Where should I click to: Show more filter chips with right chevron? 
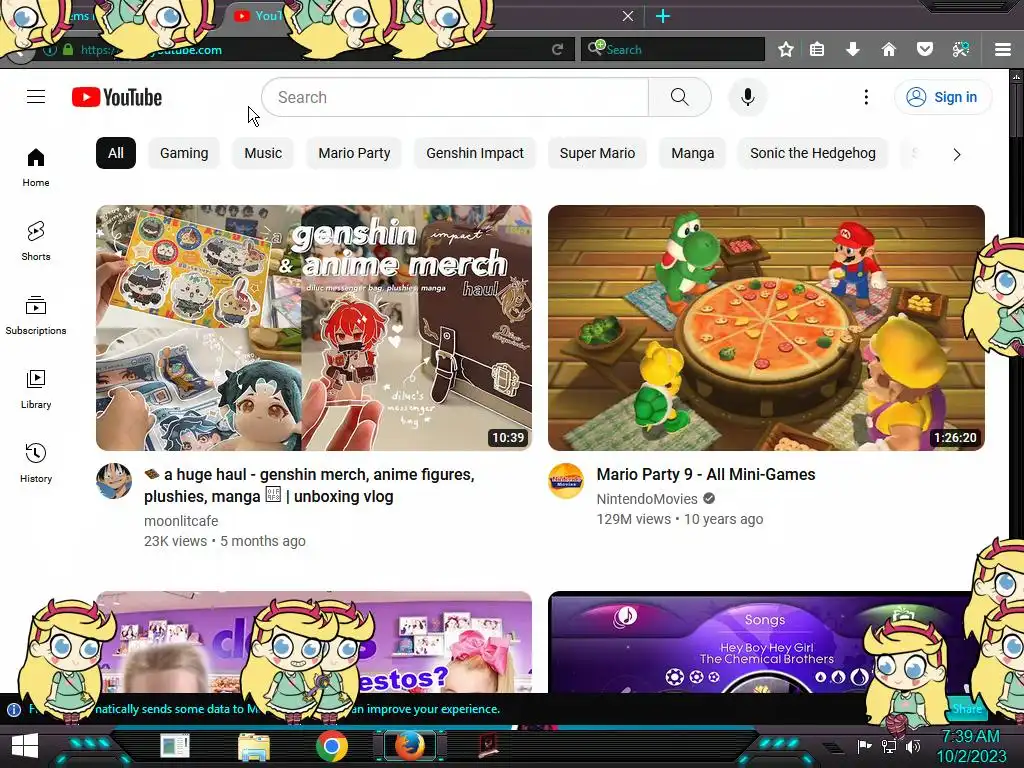click(957, 155)
